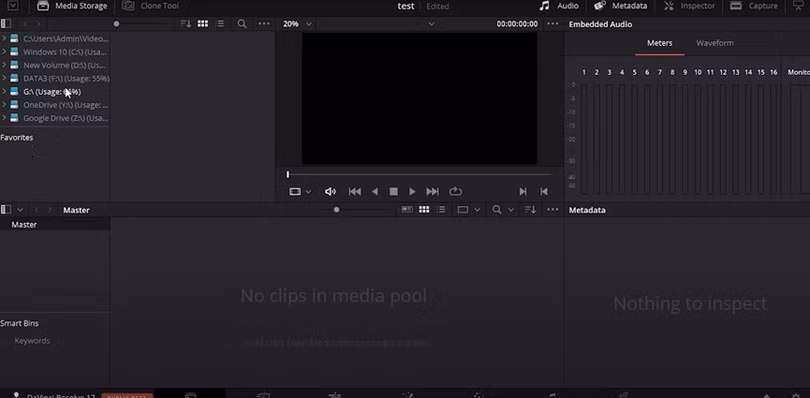Switch media pool to thumbnail view
Image resolution: width=810 pixels, height=398 pixels.
click(x=424, y=209)
